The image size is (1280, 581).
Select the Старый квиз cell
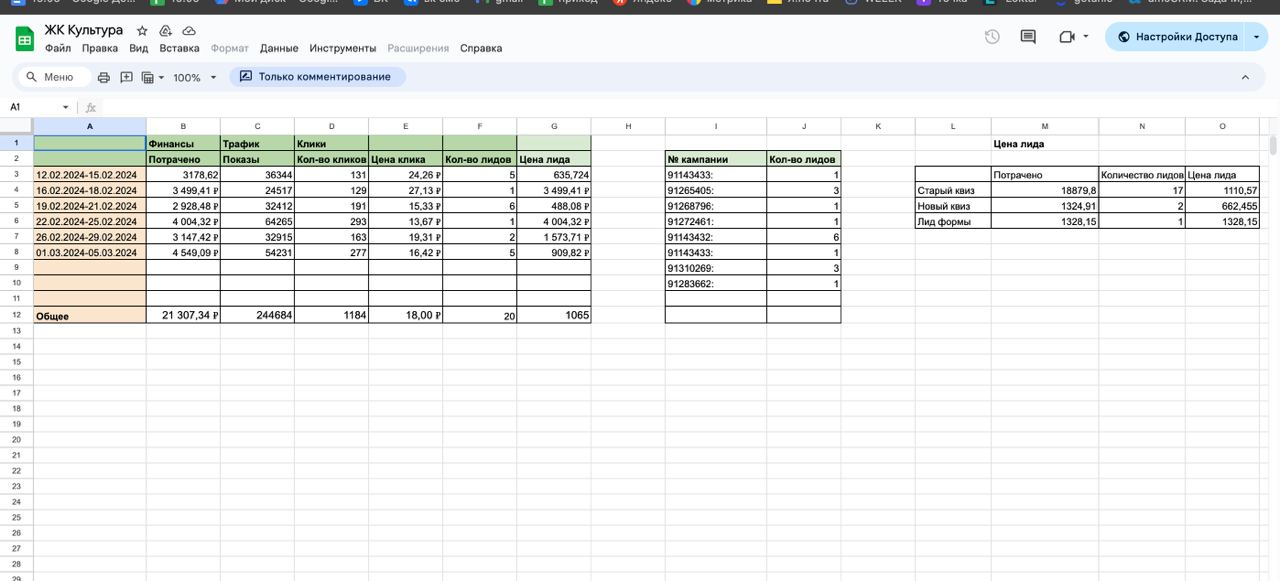pos(953,190)
